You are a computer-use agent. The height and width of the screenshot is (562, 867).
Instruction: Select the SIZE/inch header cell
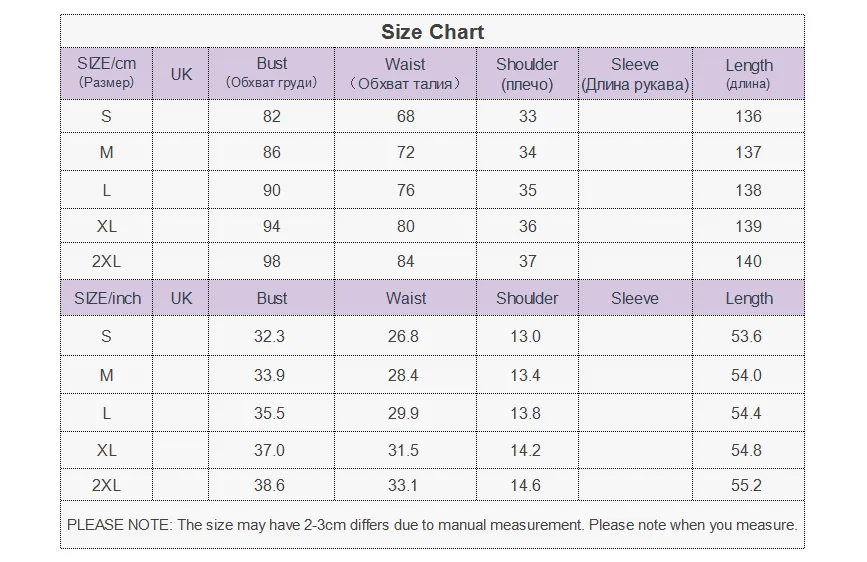point(107,298)
